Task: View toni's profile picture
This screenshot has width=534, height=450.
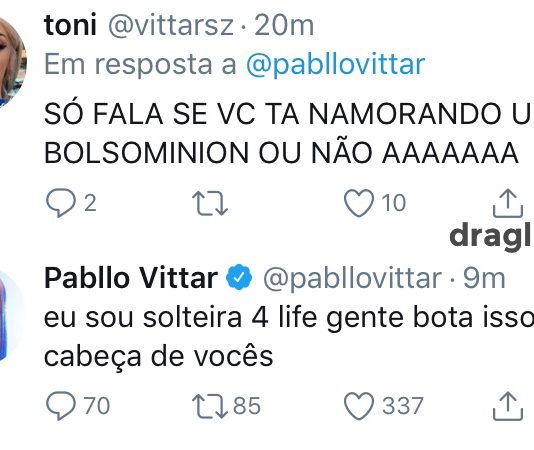Action: click(10, 61)
